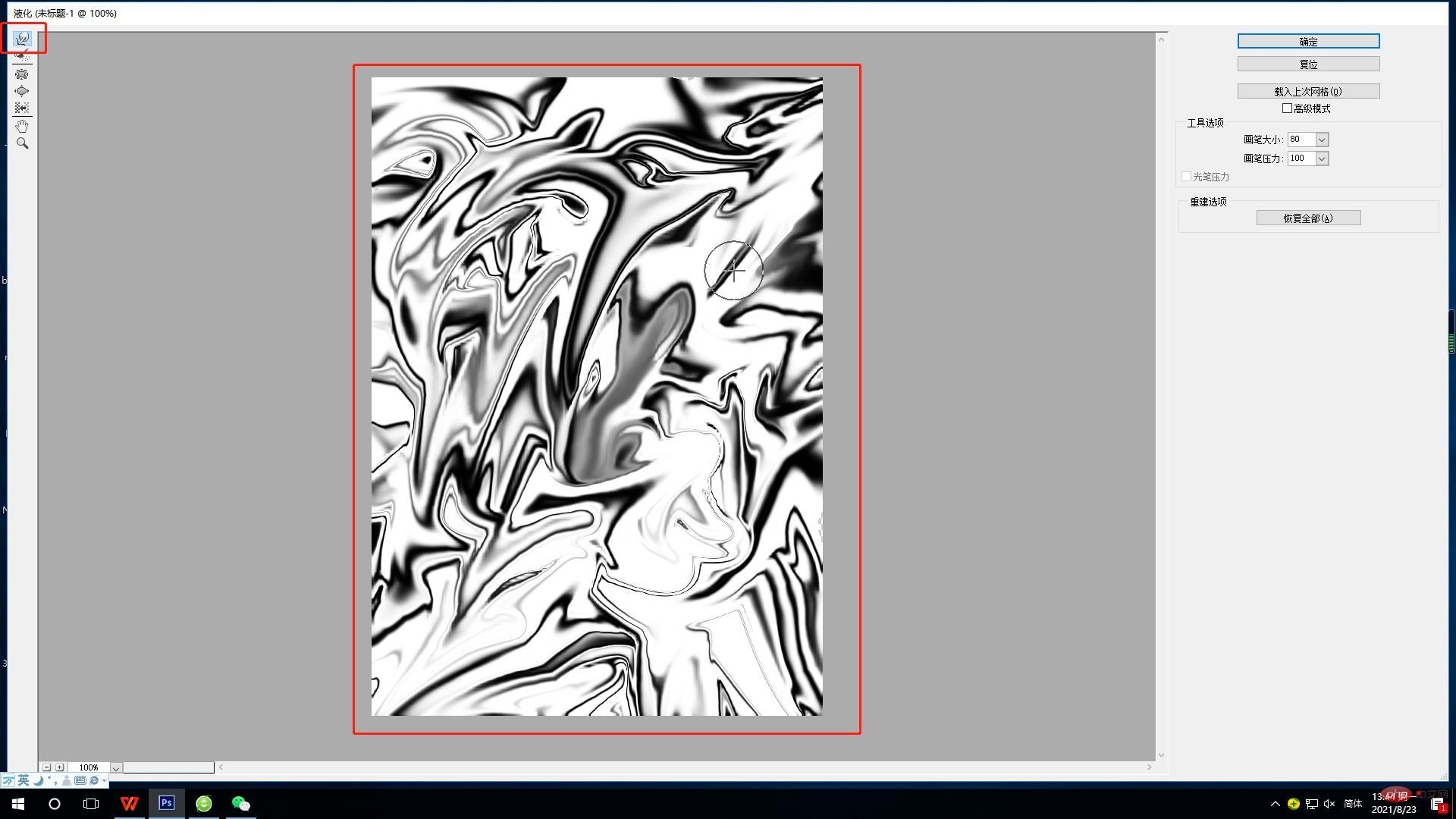Open WeChat from the taskbar
Image resolution: width=1456 pixels, height=819 pixels.
point(240,804)
